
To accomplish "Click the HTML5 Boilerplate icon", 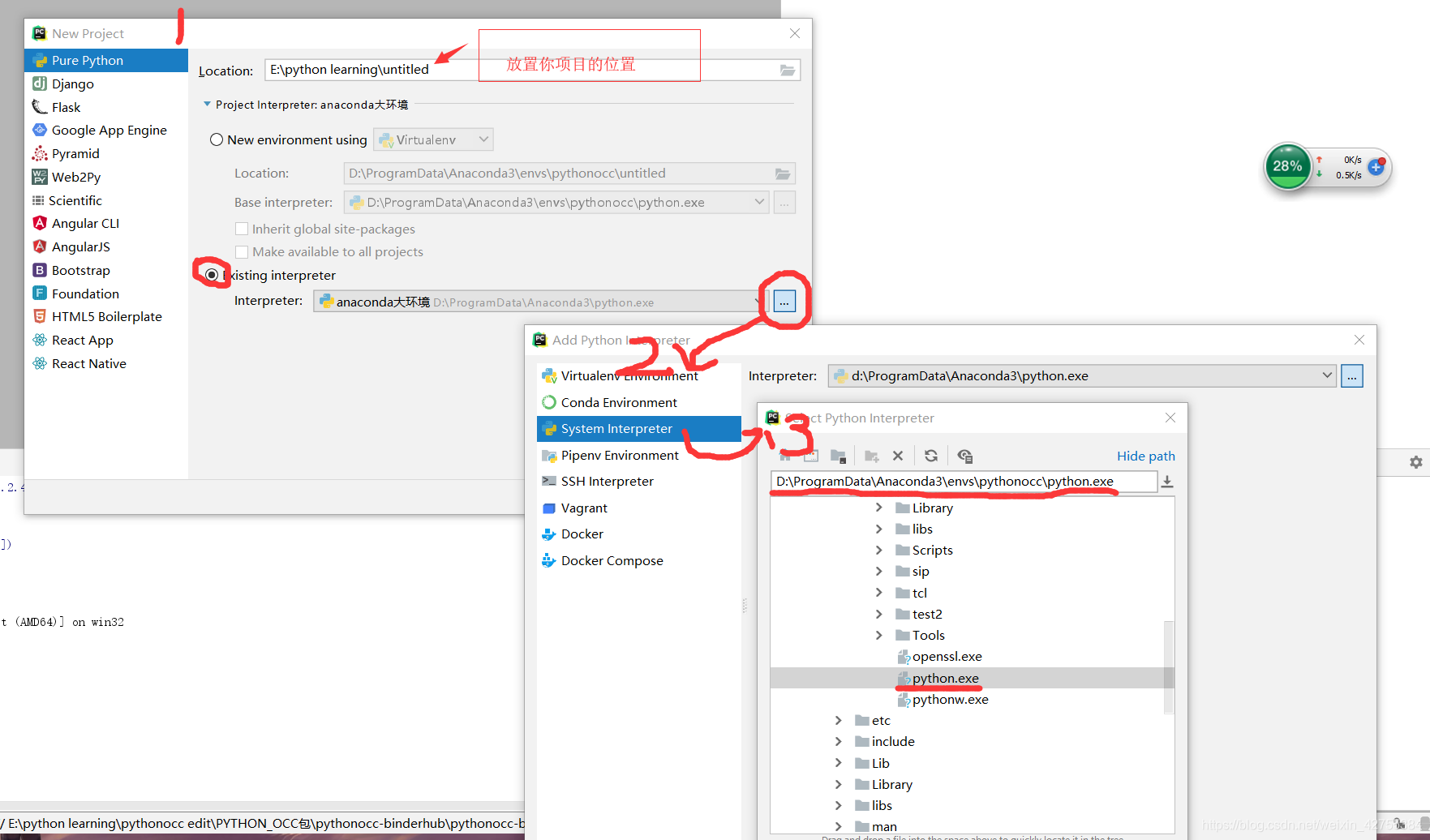I will (39, 316).
